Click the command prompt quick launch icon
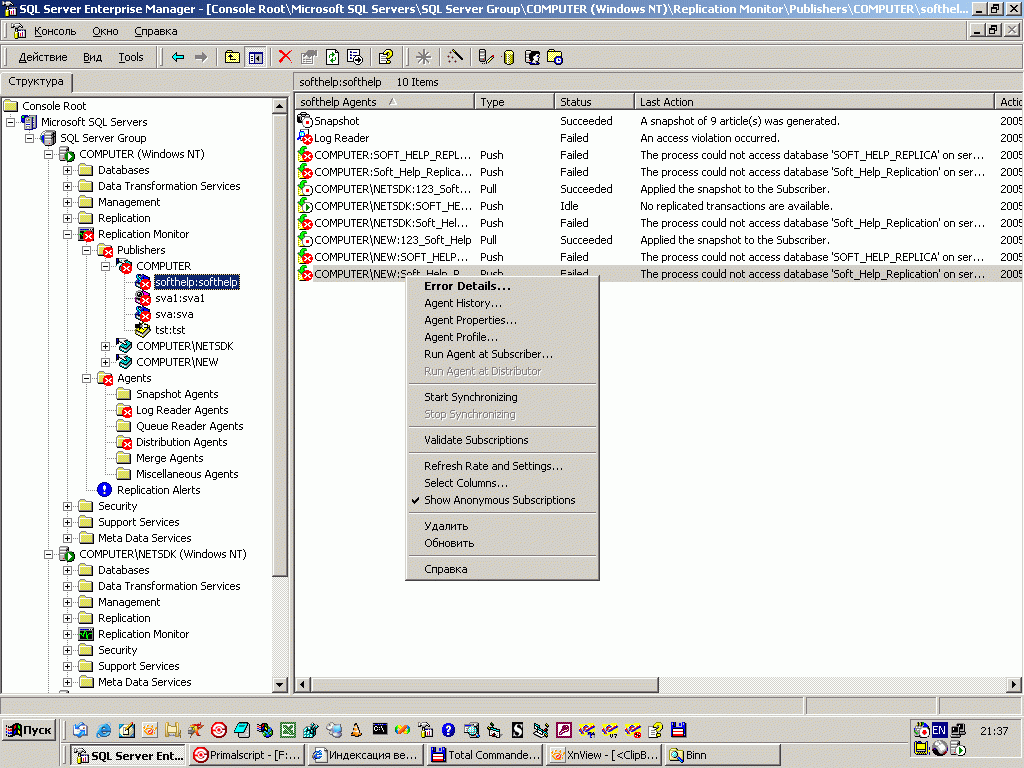This screenshot has height=768, width=1024. tap(379, 729)
